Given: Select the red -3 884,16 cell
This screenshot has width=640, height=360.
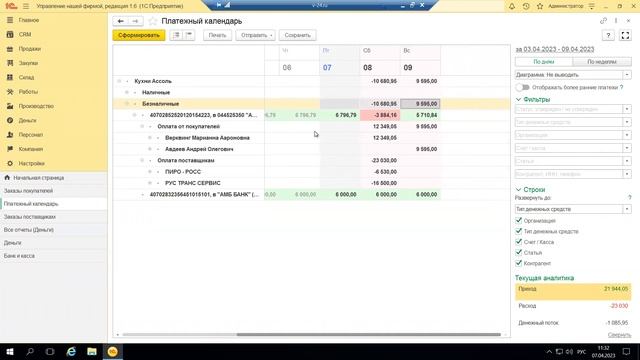Looking at the screenshot, I should [x=380, y=115].
